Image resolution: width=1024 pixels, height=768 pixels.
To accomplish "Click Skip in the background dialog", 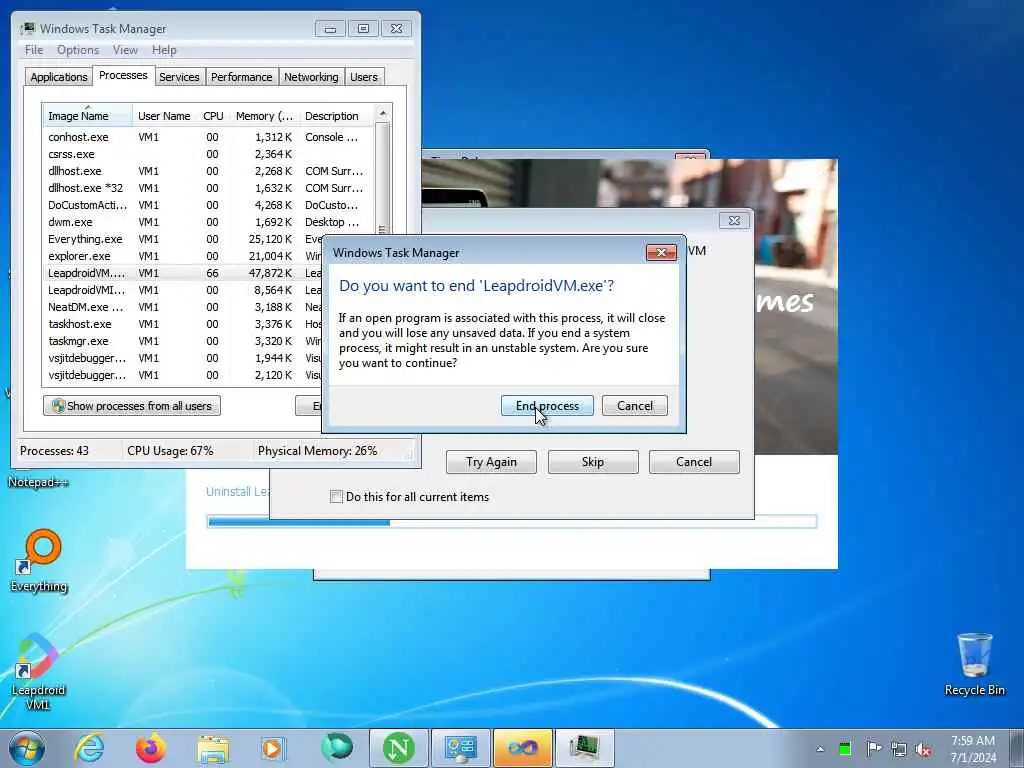I will click(x=593, y=462).
